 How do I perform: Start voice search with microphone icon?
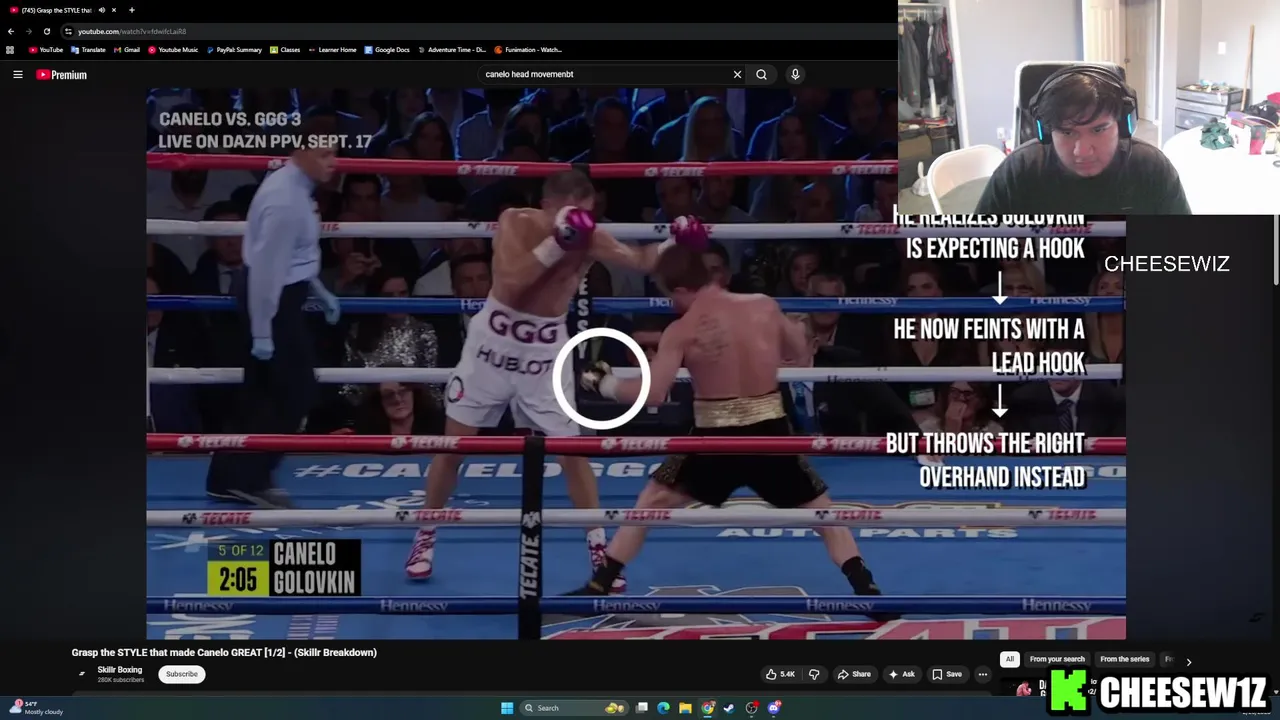pyautogui.click(x=795, y=74)
